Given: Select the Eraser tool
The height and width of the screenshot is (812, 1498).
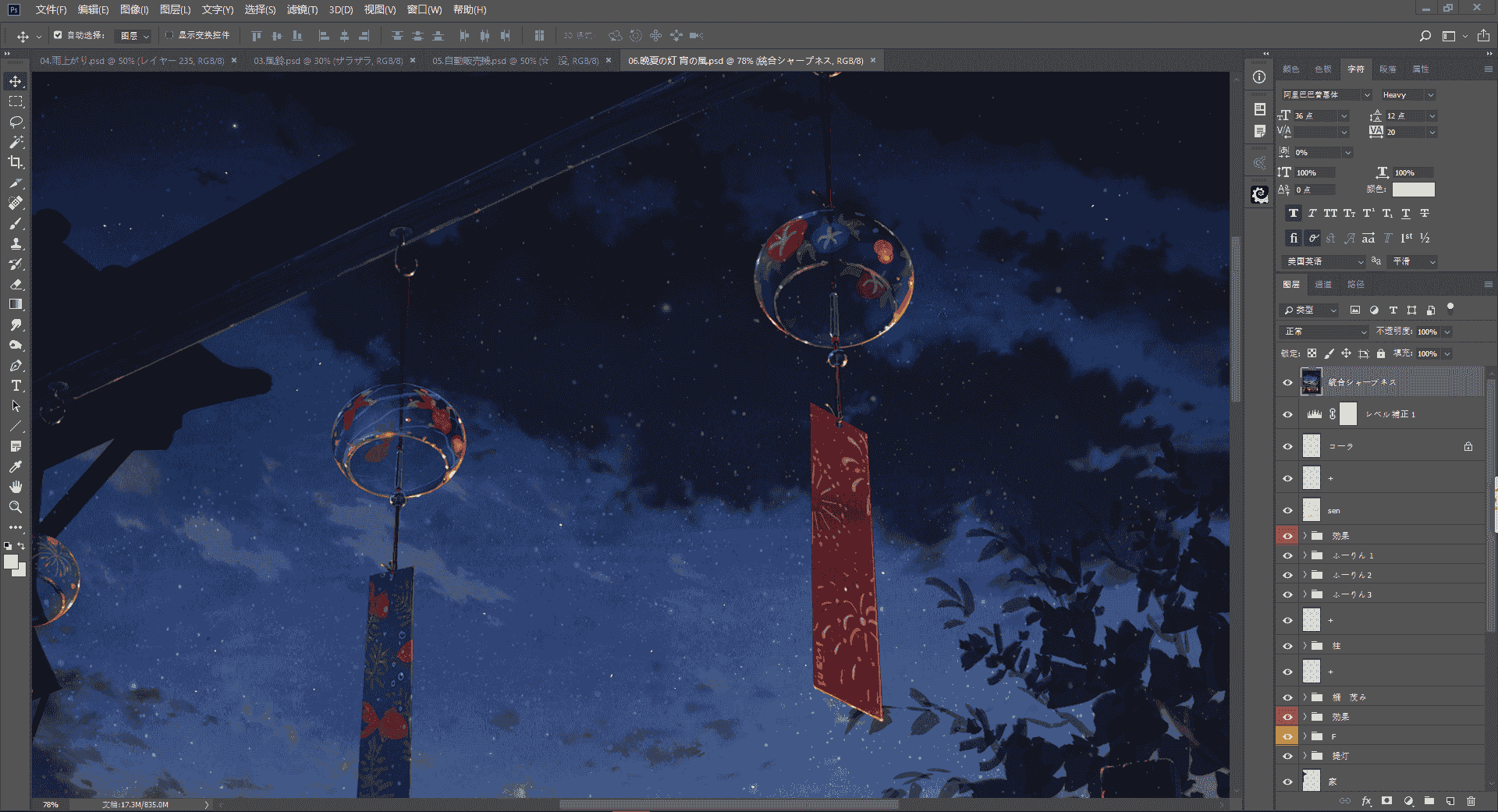Looking at the screenshot, I should [16, 284].
